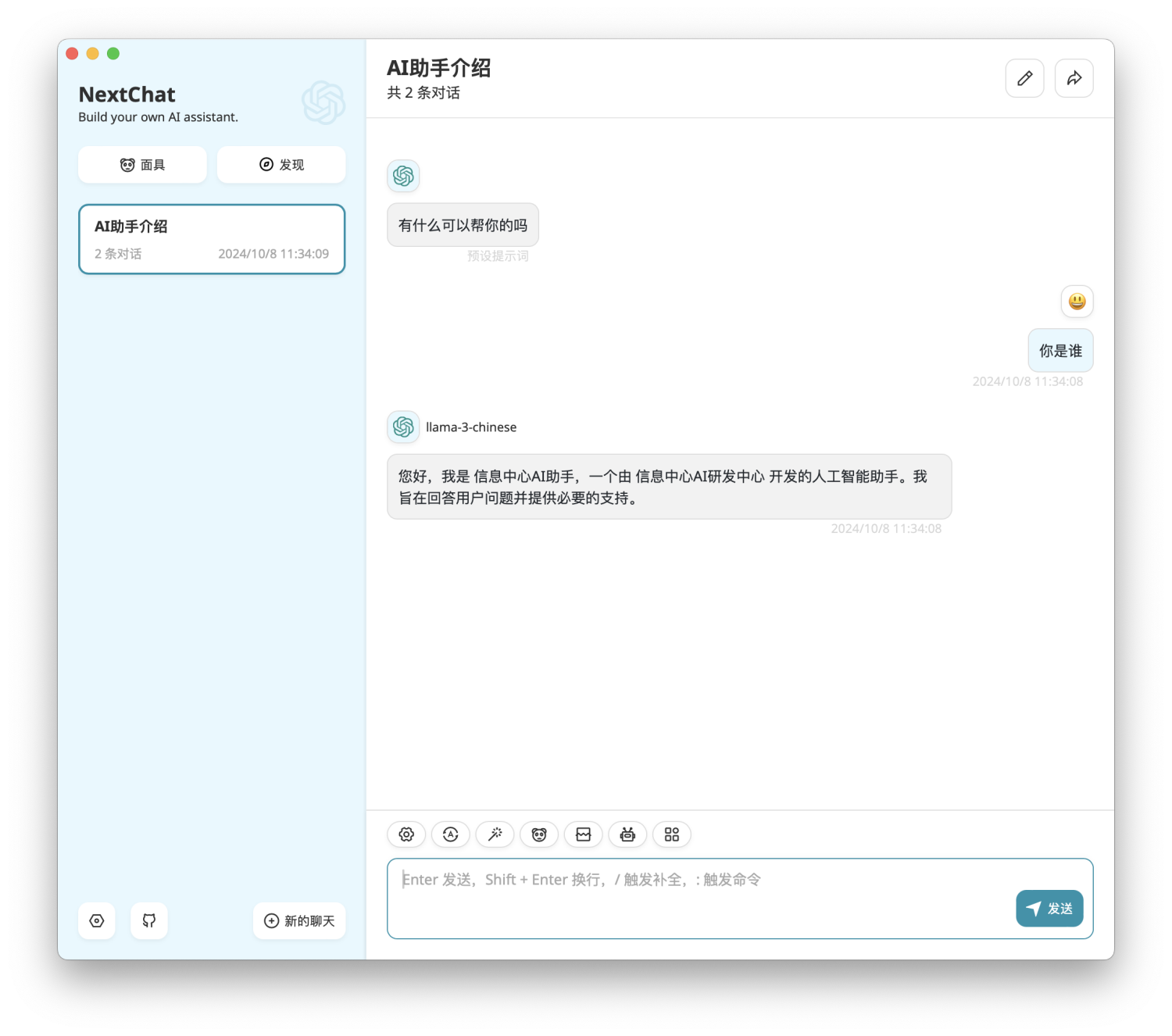Click the 预设提示词 label under greeting

498,256
